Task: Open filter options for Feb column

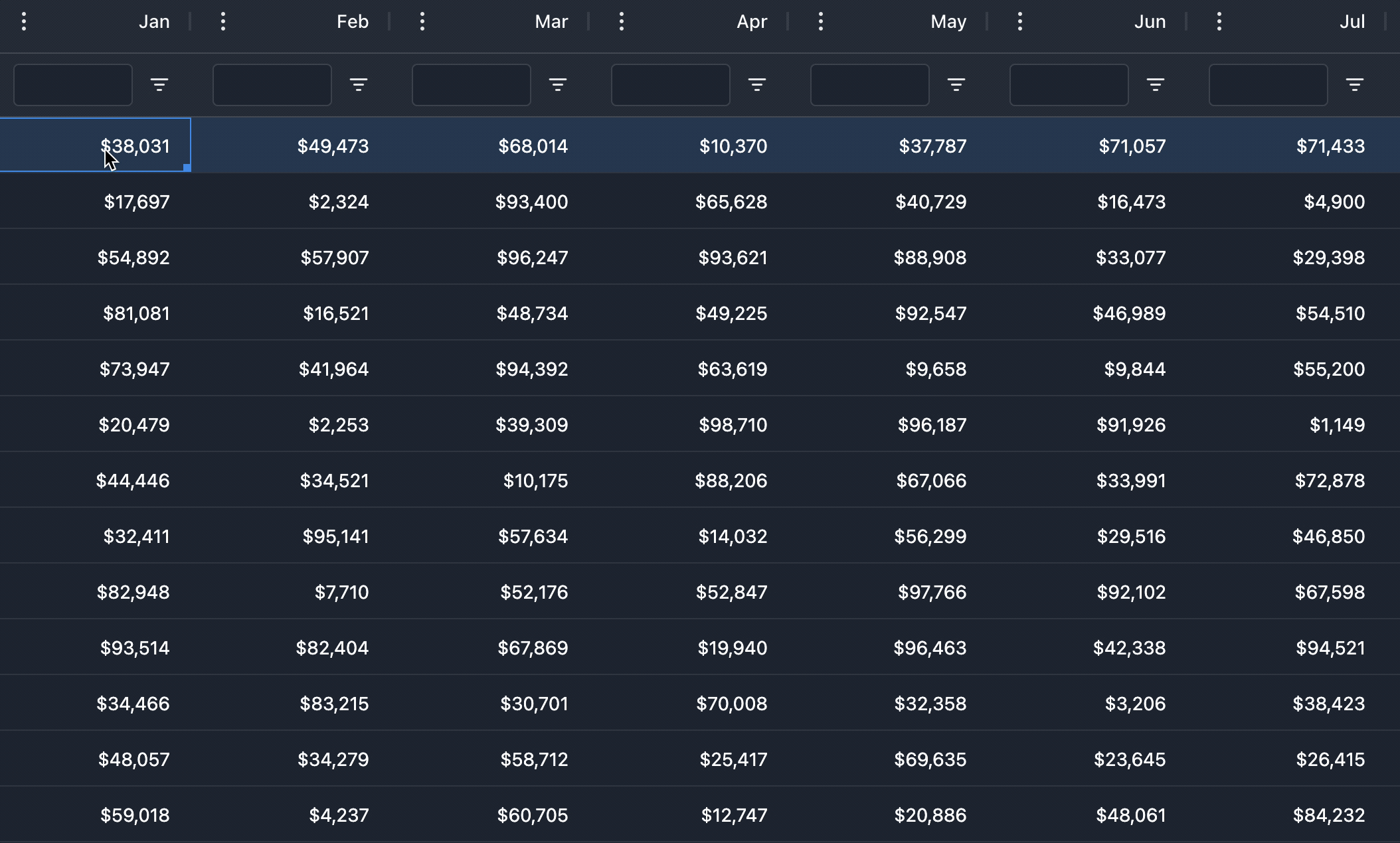Action: point(359,85)
